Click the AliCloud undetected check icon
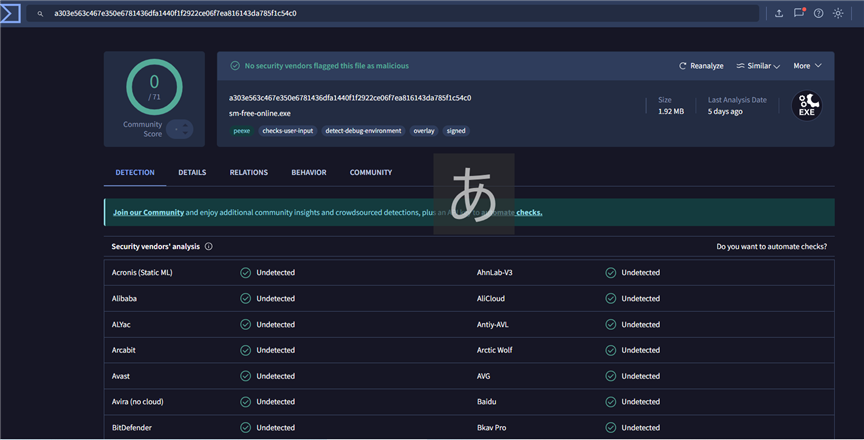Image resolution: width=864 pixels, height=440 pixels. (611, 298)
